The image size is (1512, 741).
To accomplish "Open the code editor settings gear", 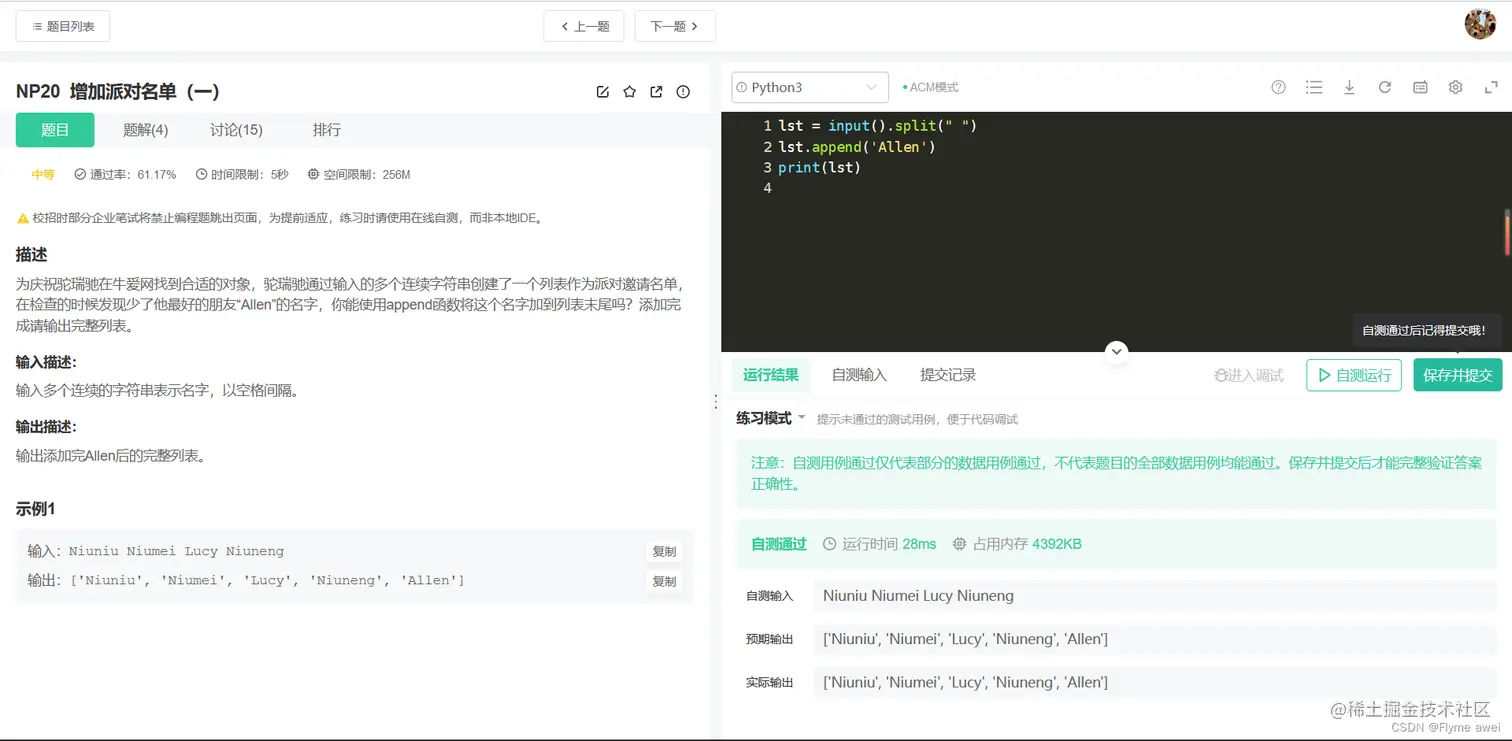I will point(1455,87).
